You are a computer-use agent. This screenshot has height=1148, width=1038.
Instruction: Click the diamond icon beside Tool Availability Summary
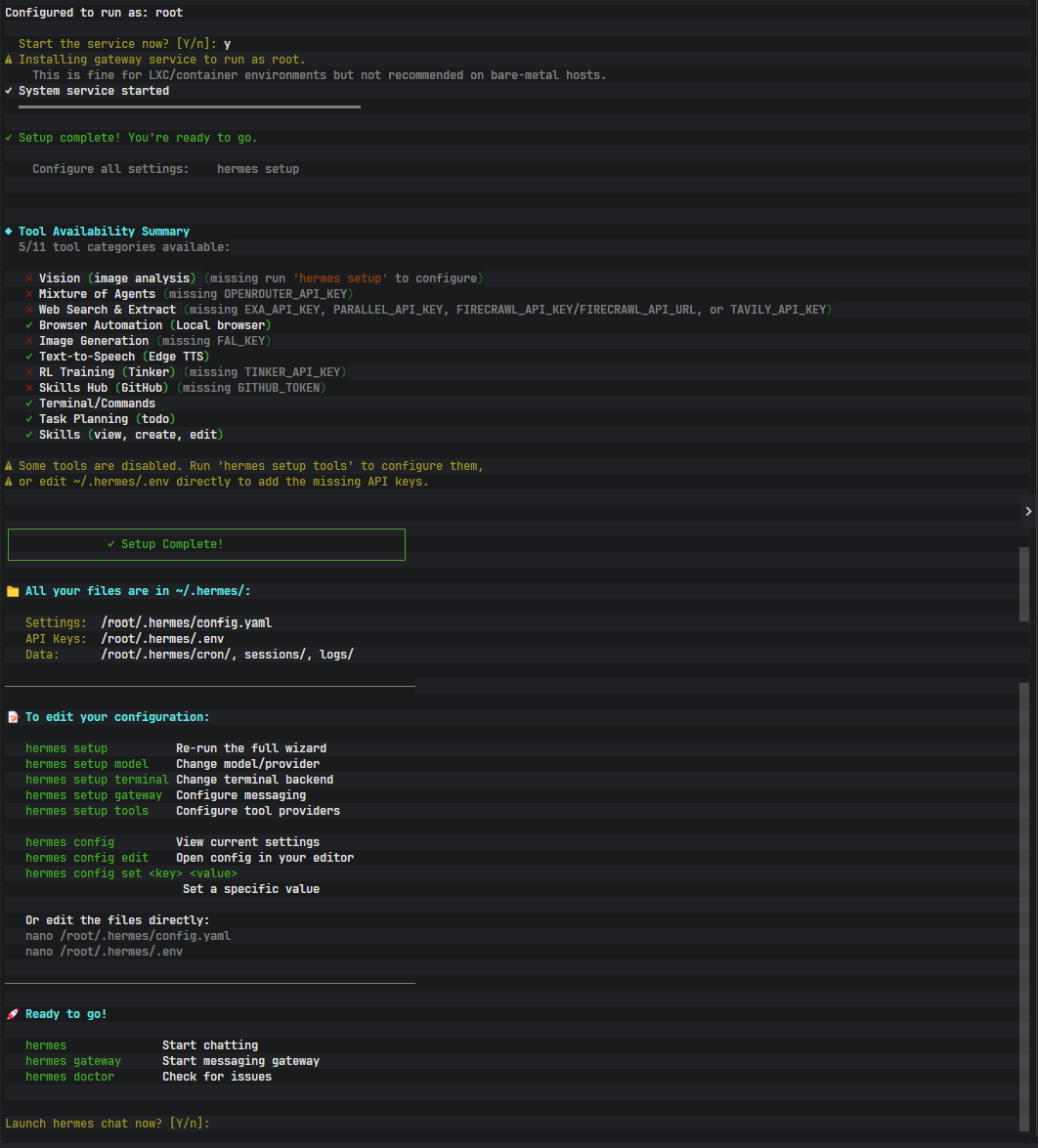(x=9, y=232)
